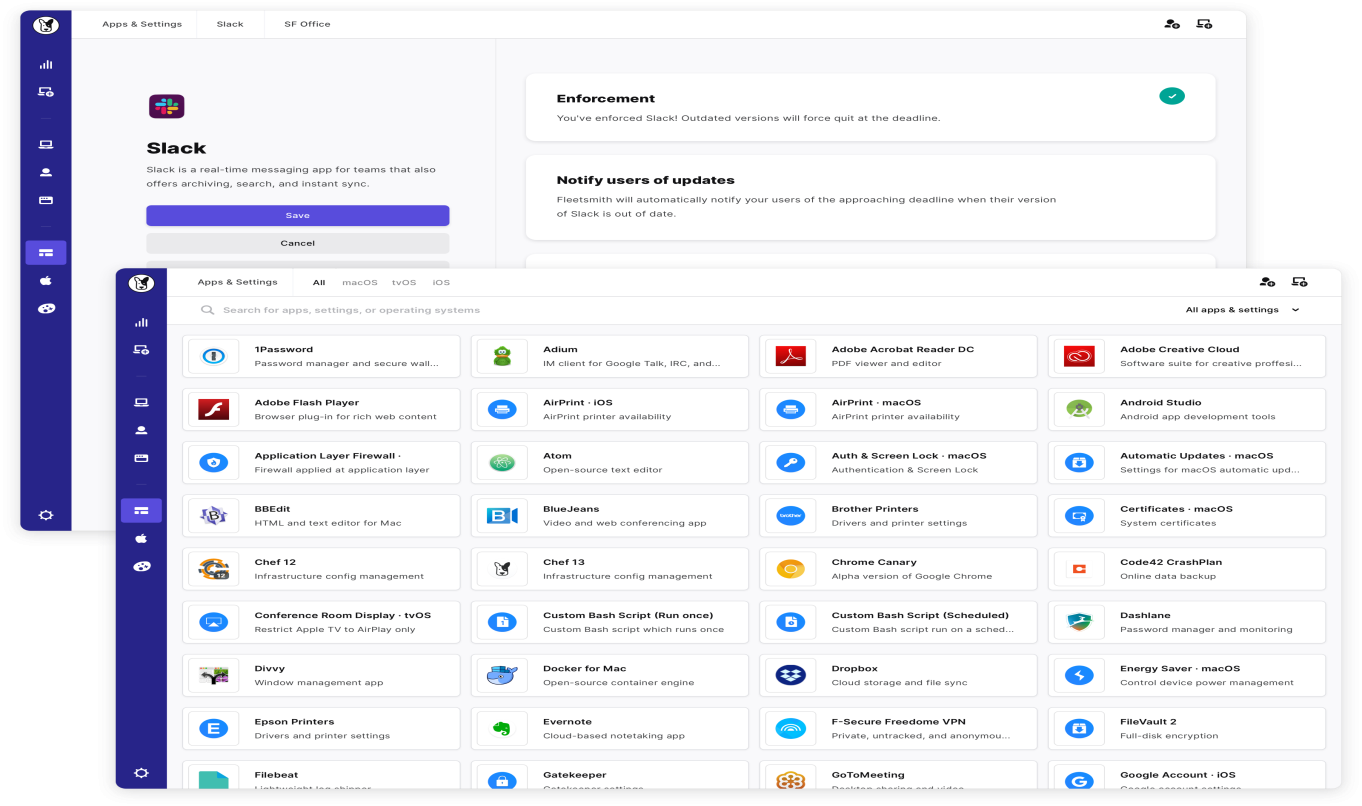Click Cancel below the Save button
Screen dimensions: 1362x806
pyautogui.click(x=297, y=242)
